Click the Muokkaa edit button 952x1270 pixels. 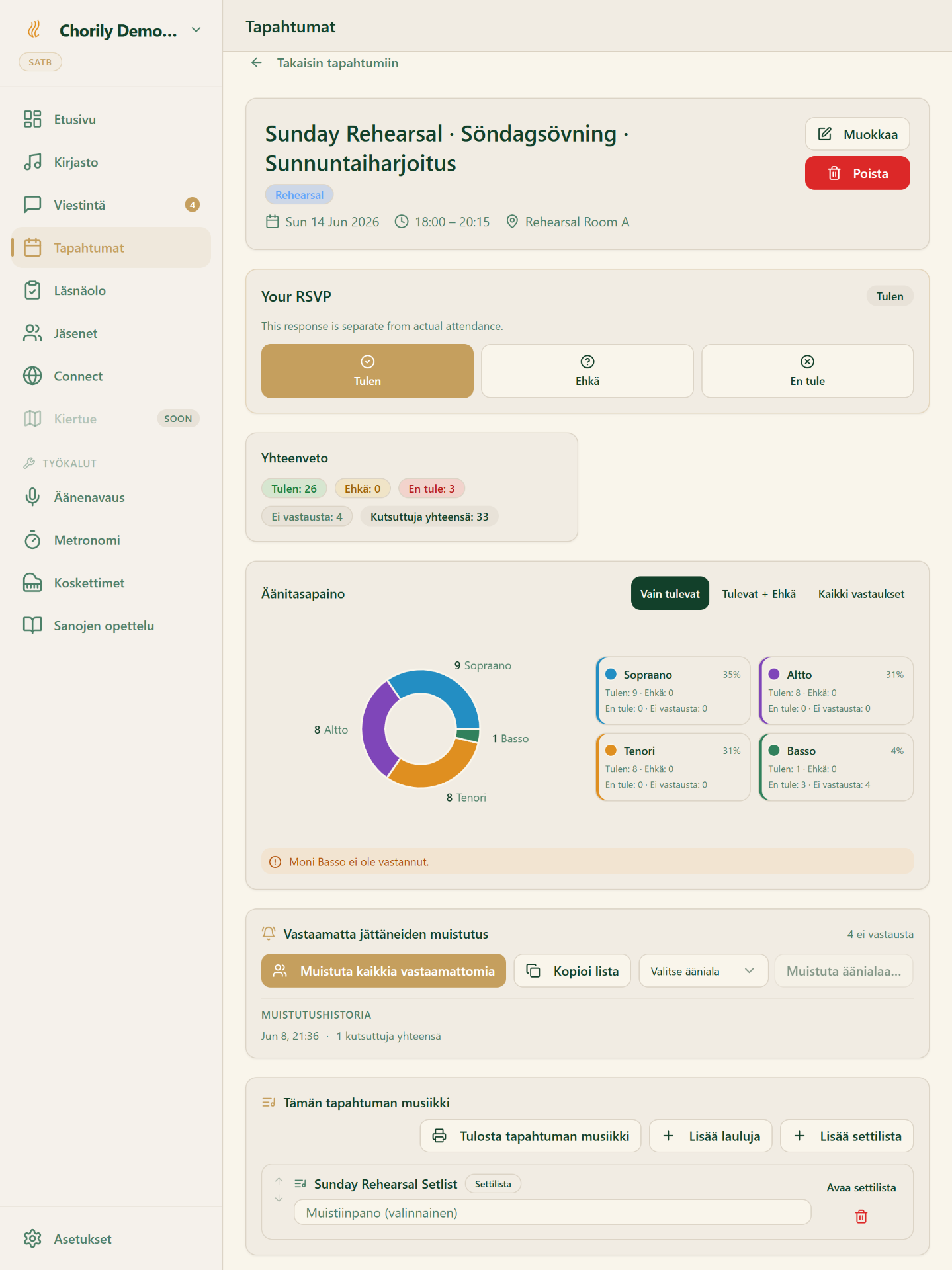click(x=857, y=134)
